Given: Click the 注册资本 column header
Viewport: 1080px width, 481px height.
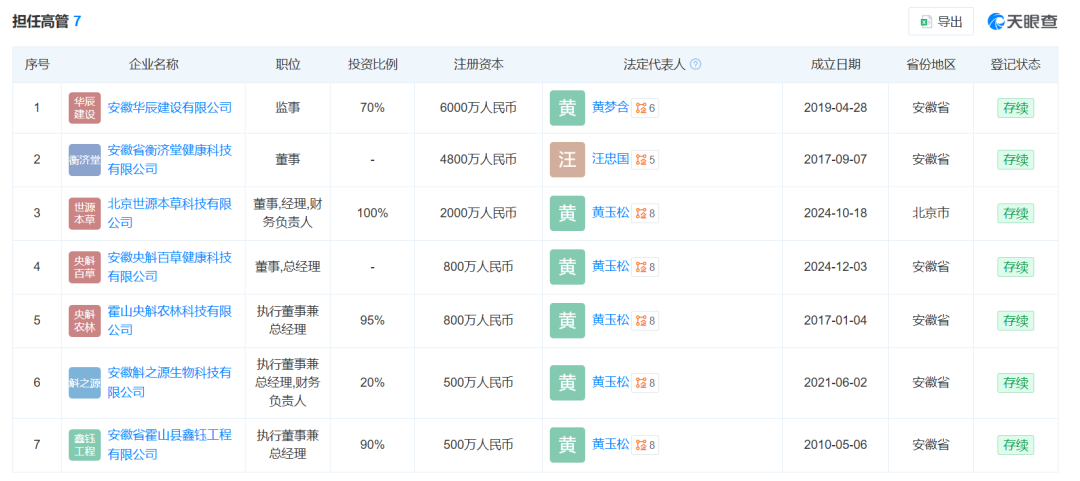Looking at the screenshot, I should (x=478, y=64).
